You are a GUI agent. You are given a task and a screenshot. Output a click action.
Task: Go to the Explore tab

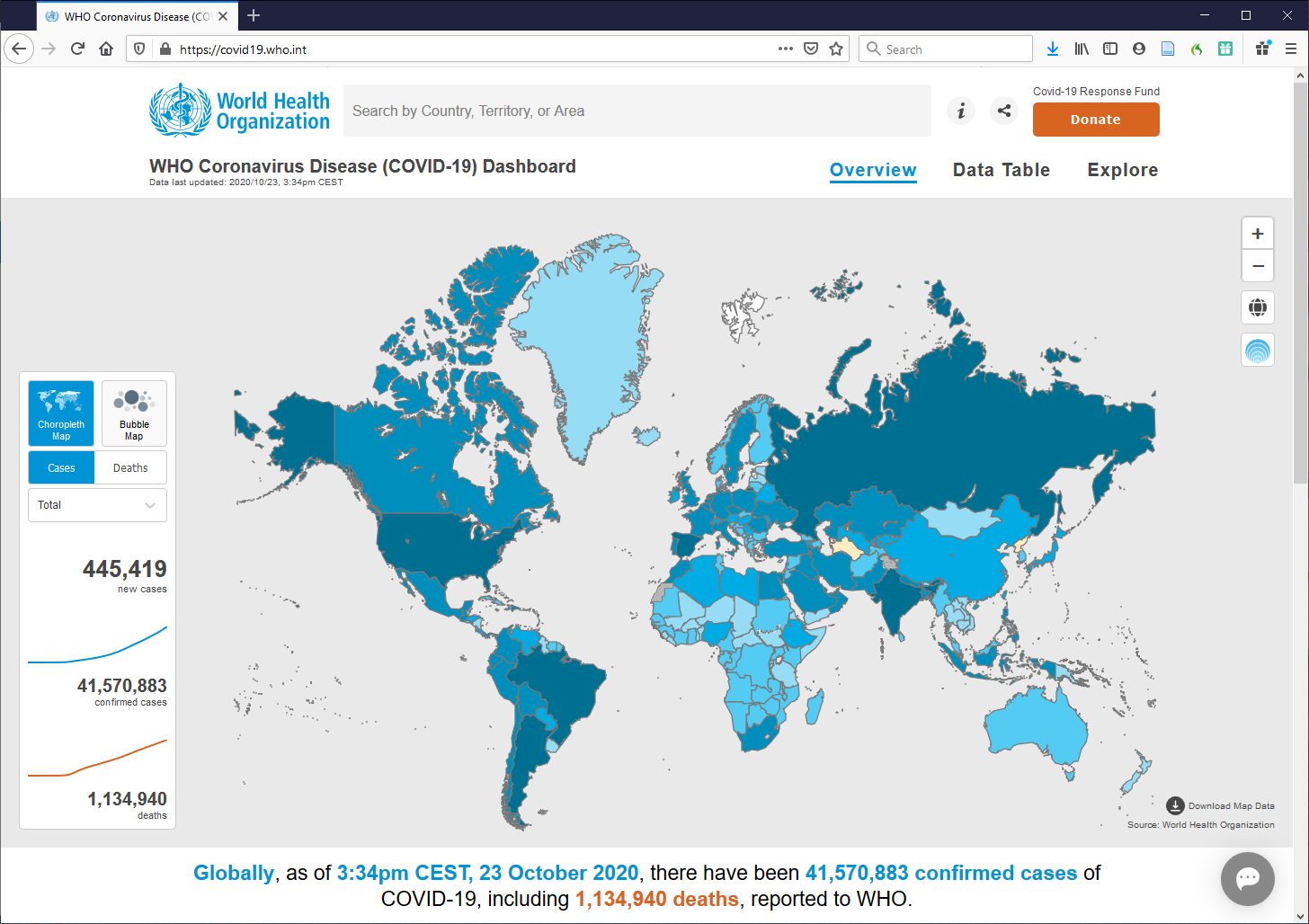tap(1122, 170)
